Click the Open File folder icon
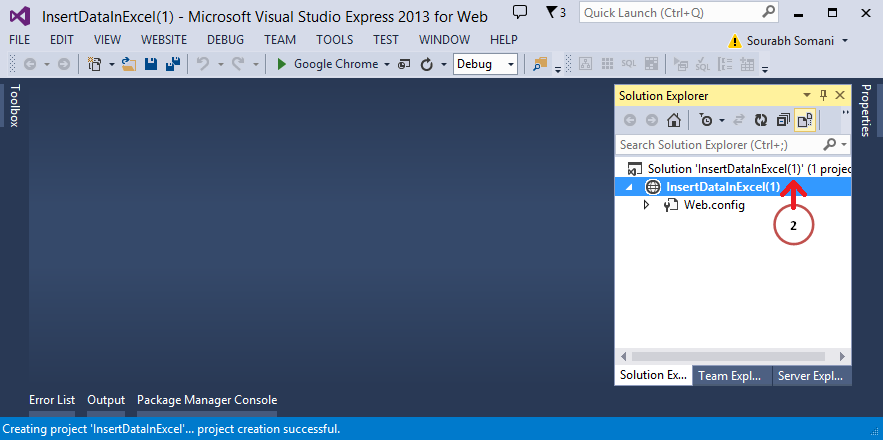Viewport: 883px width, 440px height. pos(128,64)
